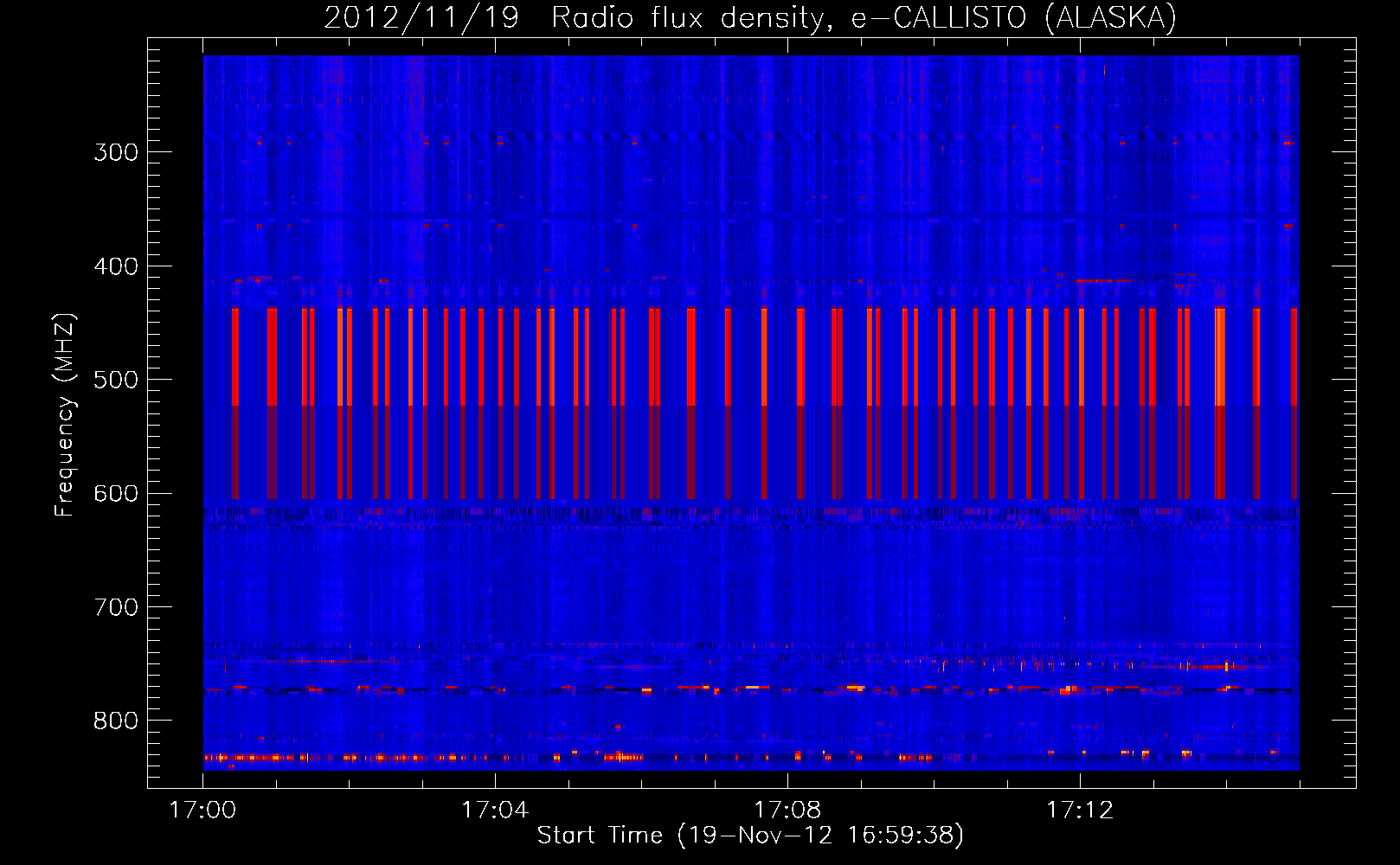
Task: Select the 400 frequency tick label
Action: point(116,266)
